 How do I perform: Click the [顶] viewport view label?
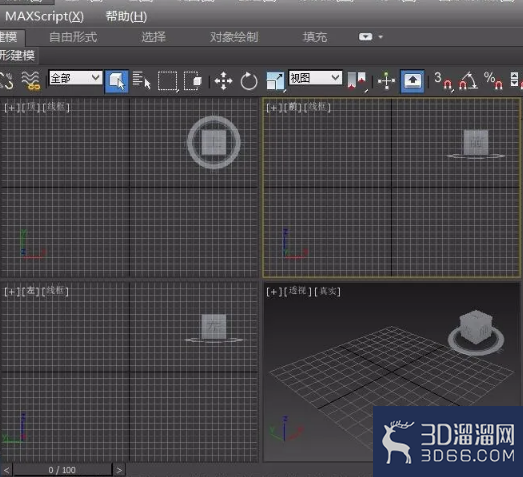coord(31,107)
